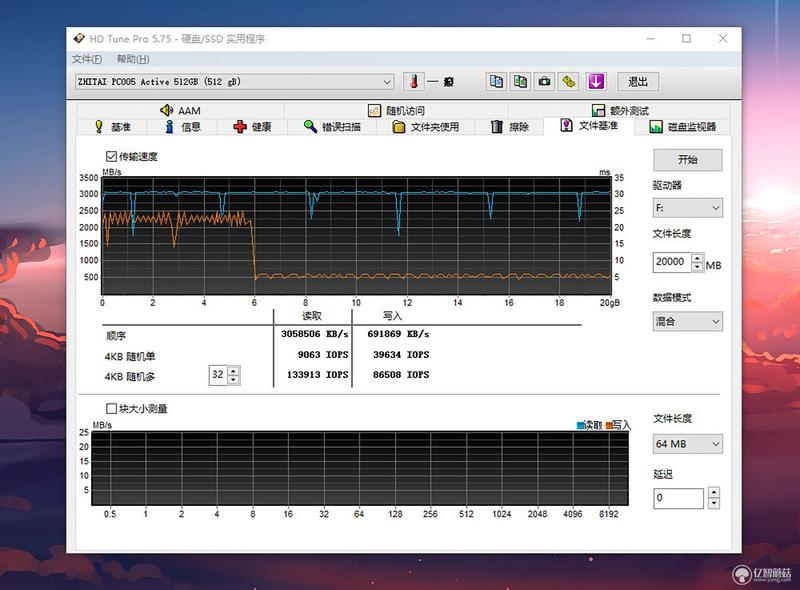Viewport: 800px width, 590px height.
Task: Click the sequential write value 691869 KB/s
Action: (398, 334)
